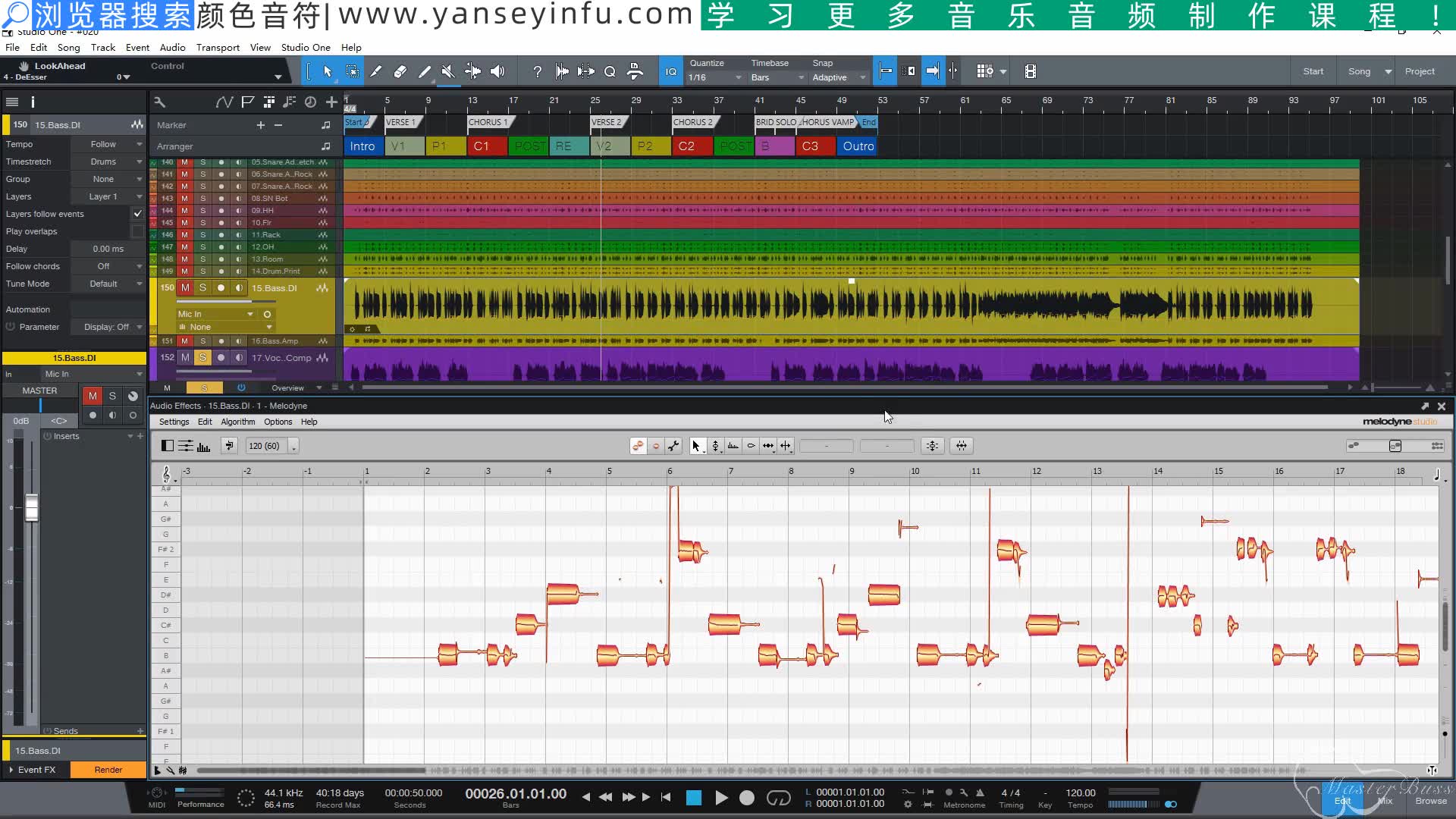
Task: Toggle the Snap button left of Autoscroll
Action: pos(885,71)
